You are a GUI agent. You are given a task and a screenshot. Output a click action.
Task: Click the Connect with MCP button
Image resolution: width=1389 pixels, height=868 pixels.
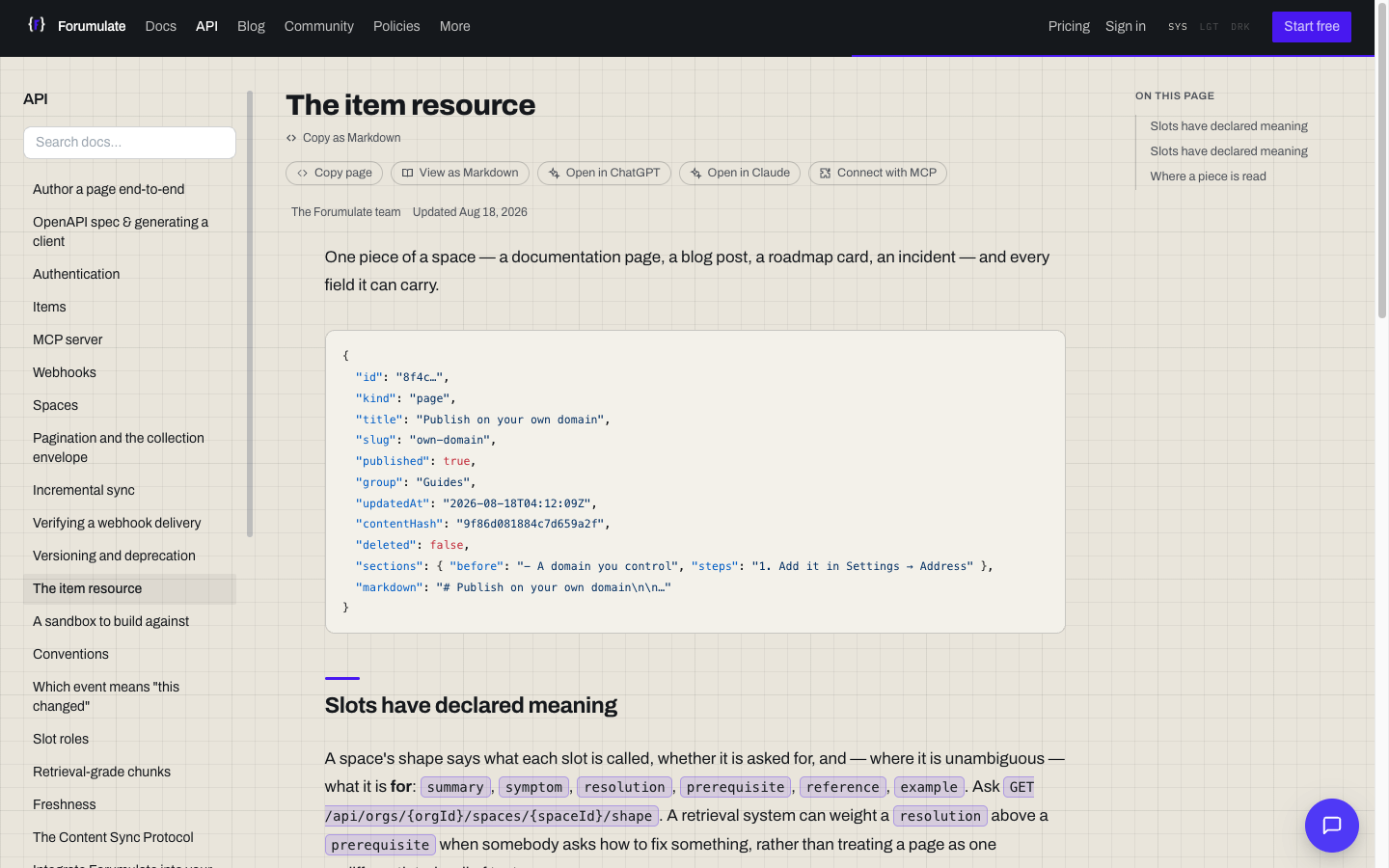(x=878, y=174)
